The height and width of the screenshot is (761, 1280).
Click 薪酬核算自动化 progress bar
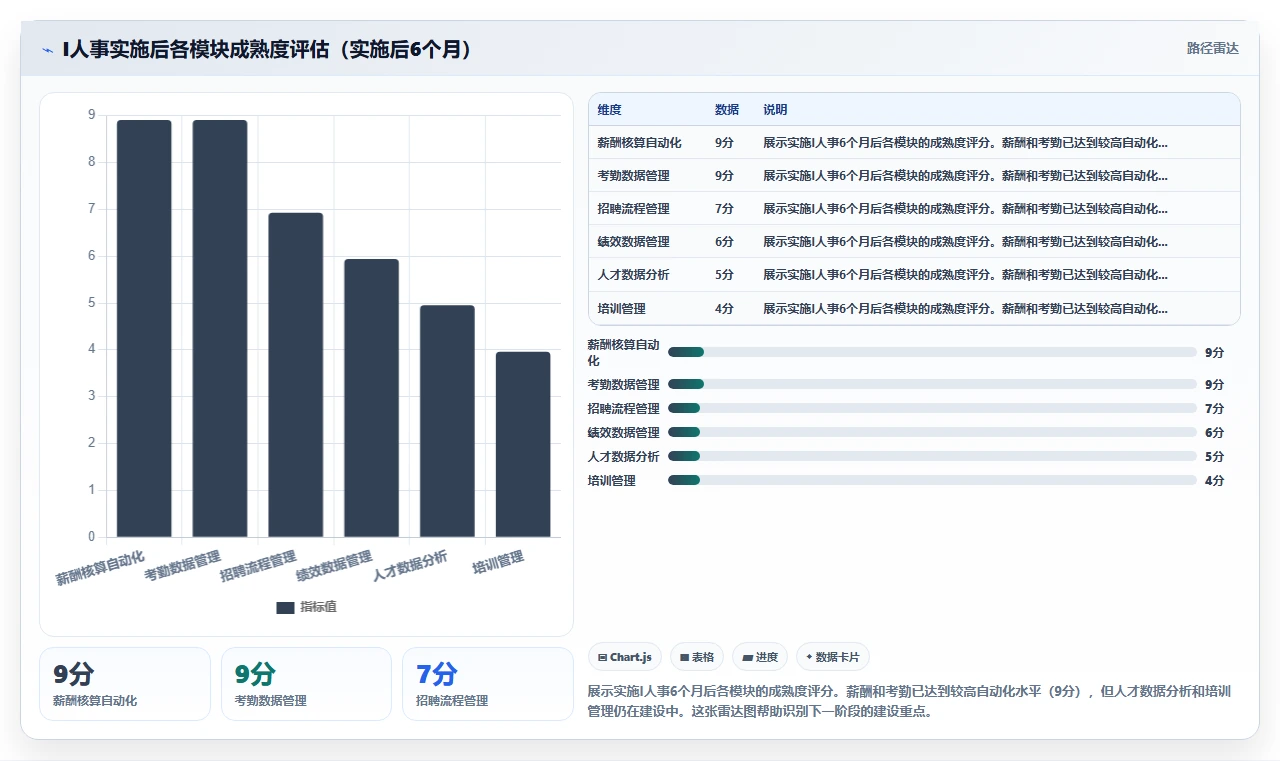[932, 352]
